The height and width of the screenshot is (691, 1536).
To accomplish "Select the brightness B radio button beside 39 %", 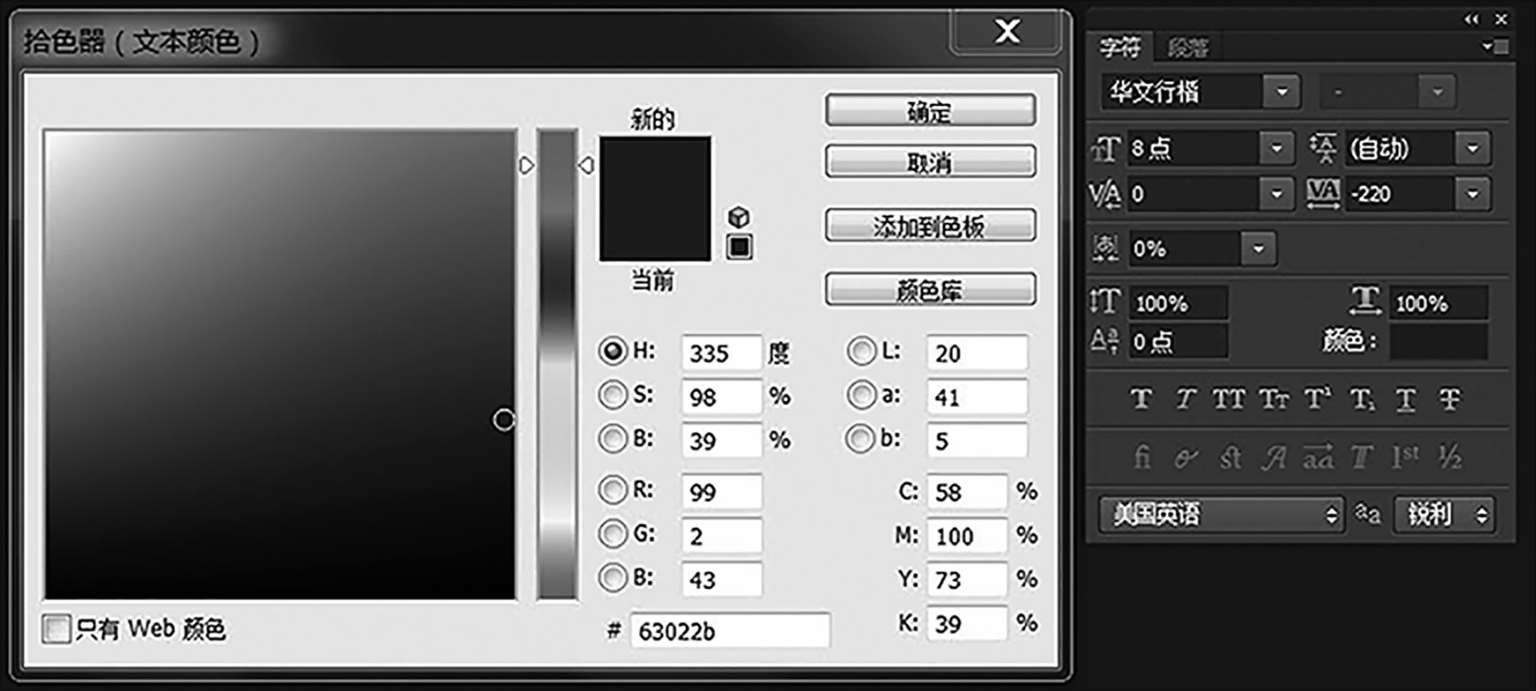I will coord(612,438).
